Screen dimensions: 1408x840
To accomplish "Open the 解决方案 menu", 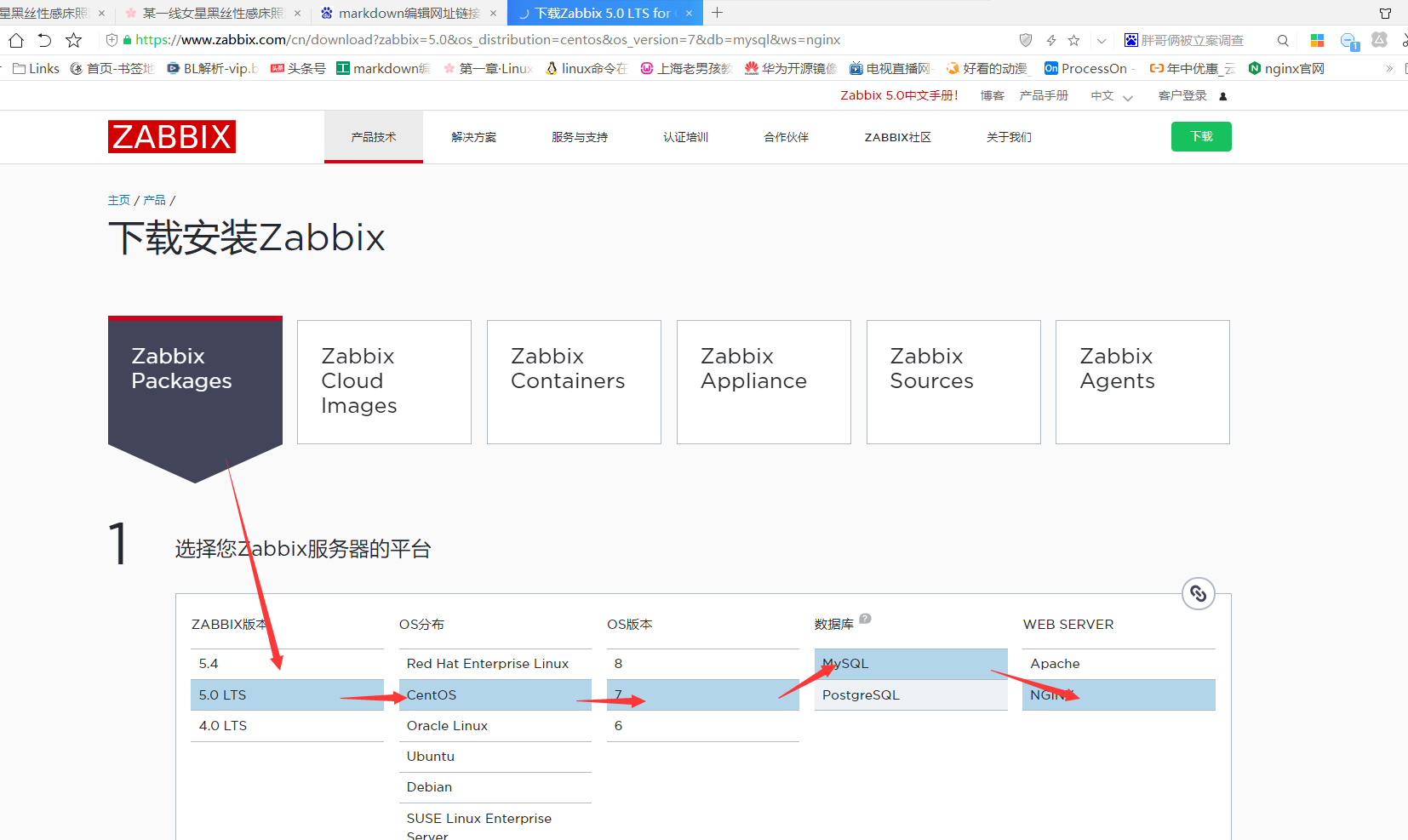I will pos(474,136).
